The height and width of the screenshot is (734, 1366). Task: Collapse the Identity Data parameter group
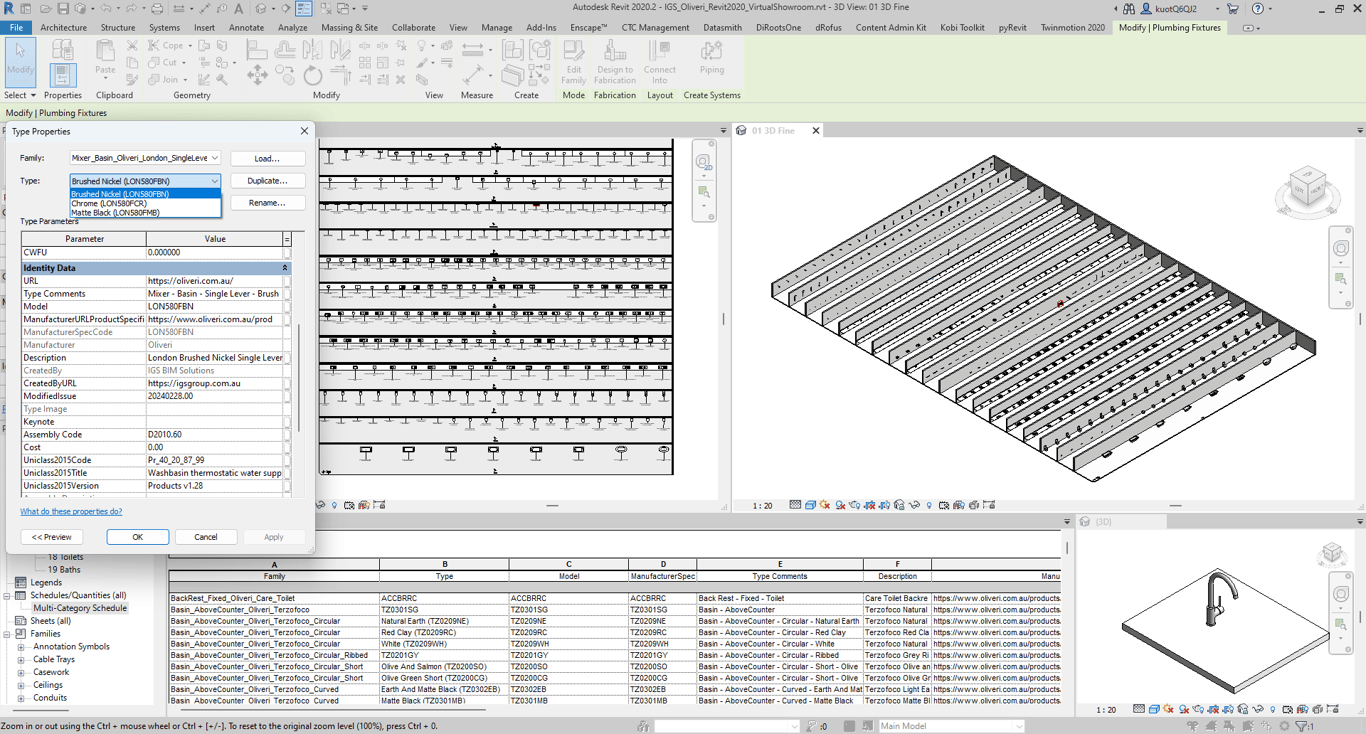point(284,268)
